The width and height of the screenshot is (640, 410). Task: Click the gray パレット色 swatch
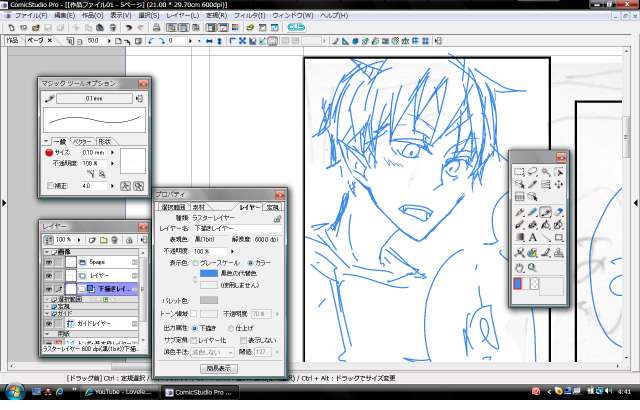click(209, 300)
